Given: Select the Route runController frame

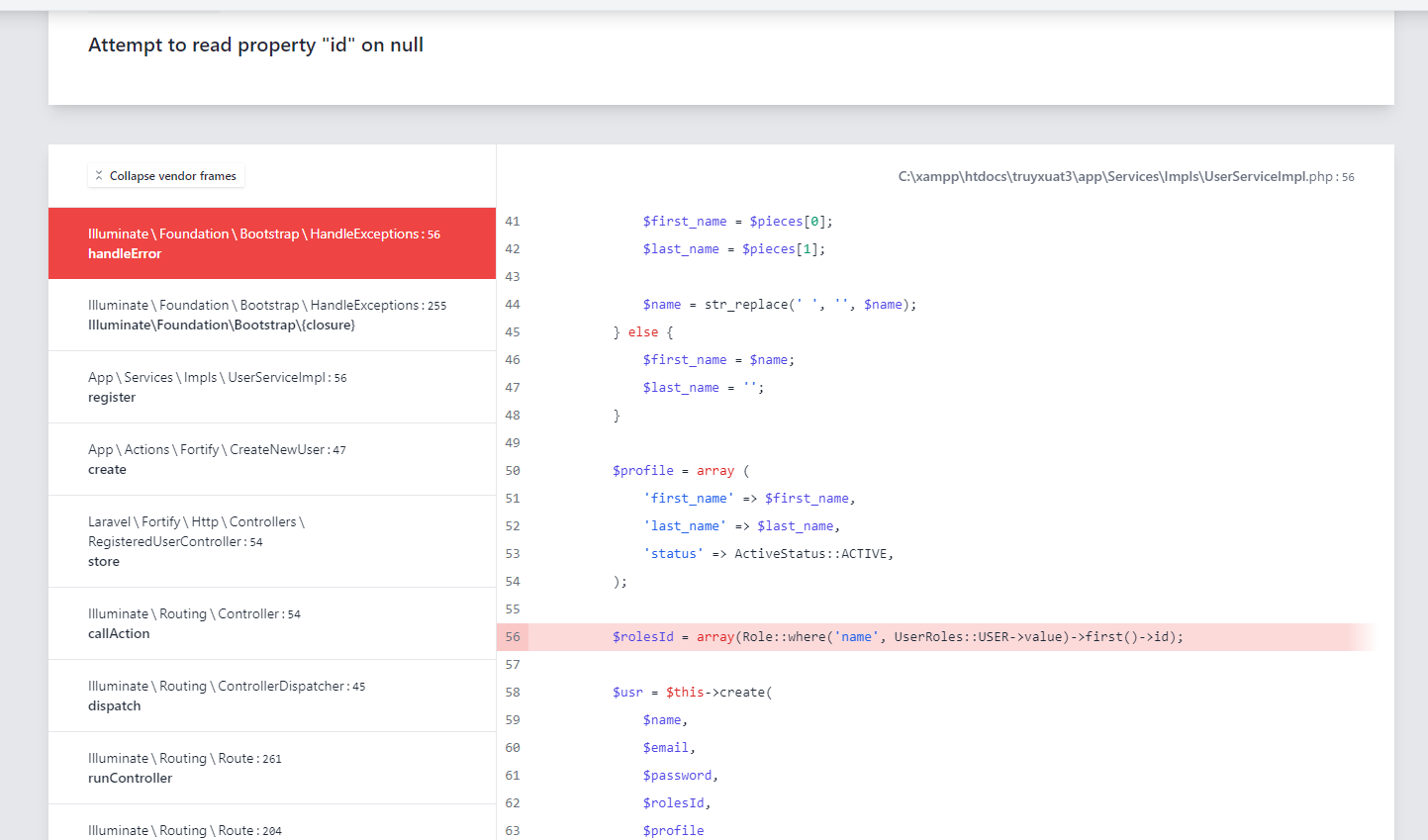Looking at the screenshot, I should 272,768.
